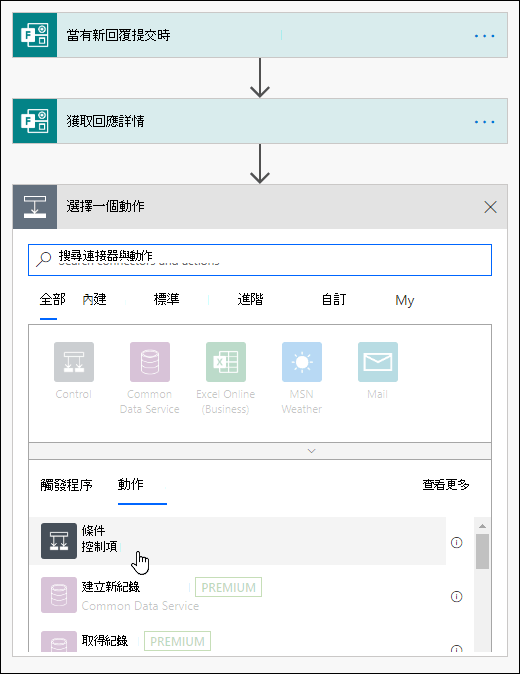Click the Forms icon on 獲取回應詳情 step
This screenshot has height=674, width=520.
35,121
